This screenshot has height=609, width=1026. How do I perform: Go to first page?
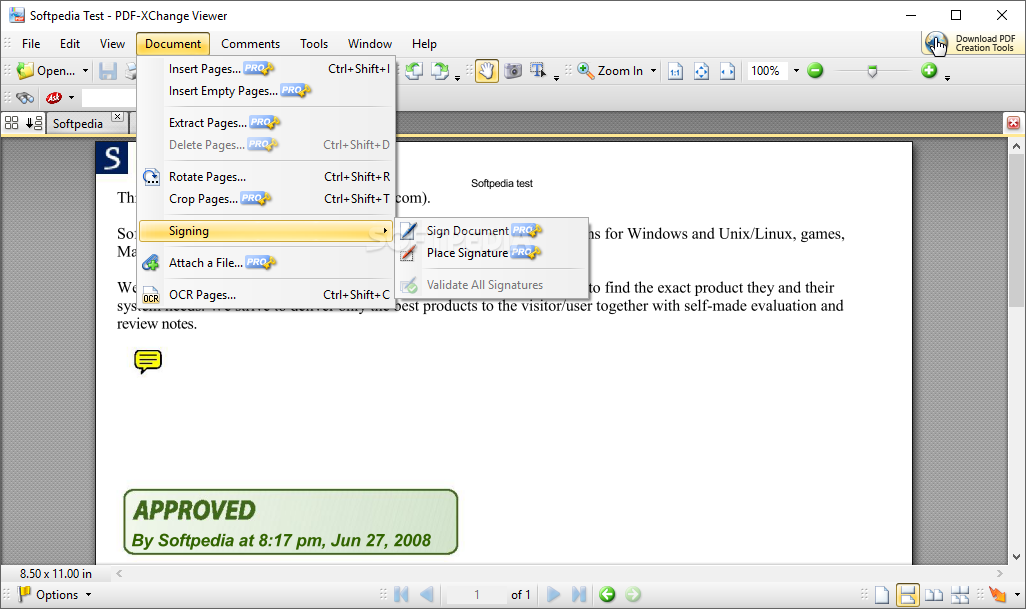coord(401,594)
